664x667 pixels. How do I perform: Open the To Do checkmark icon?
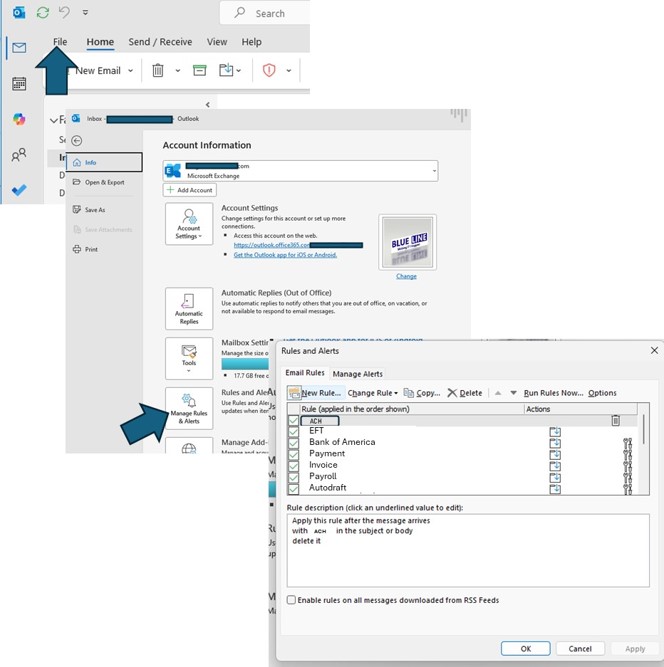click(19, 190)
